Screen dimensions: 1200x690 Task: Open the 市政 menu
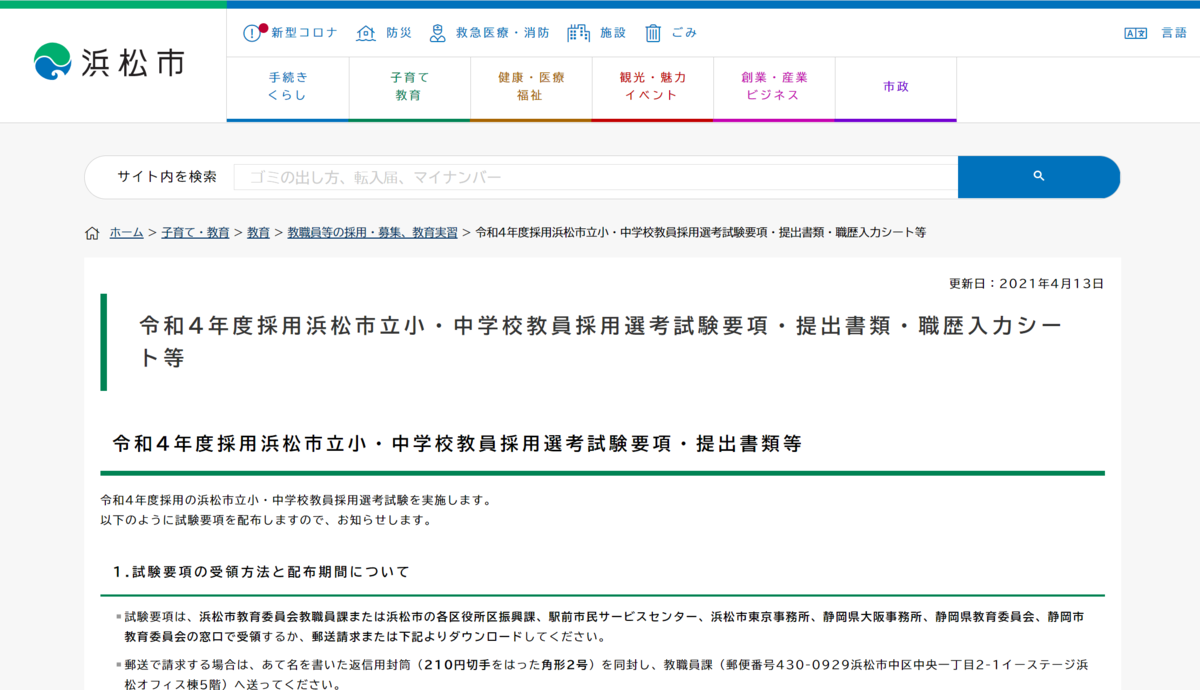(x=896, y=87)
